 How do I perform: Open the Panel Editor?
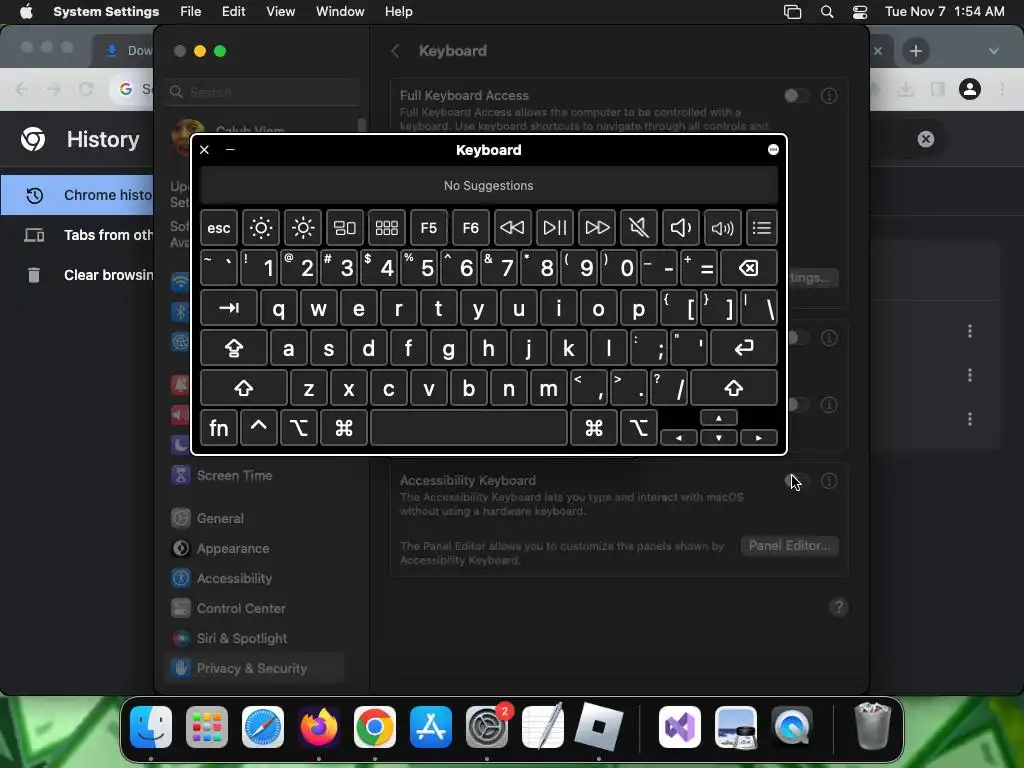[x=790, y=546]
